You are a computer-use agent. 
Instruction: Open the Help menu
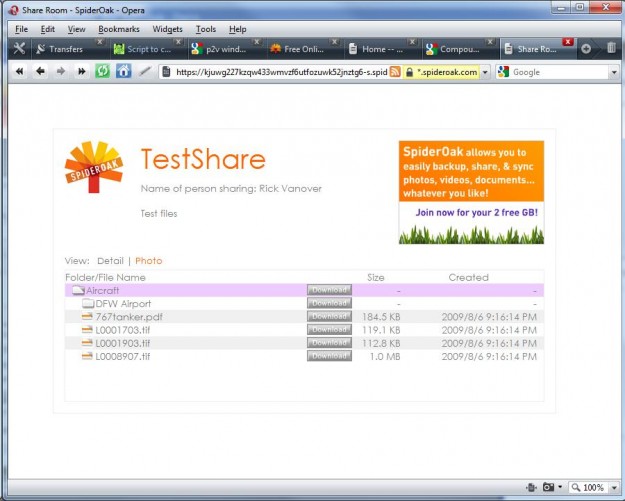tap(238, 29)
